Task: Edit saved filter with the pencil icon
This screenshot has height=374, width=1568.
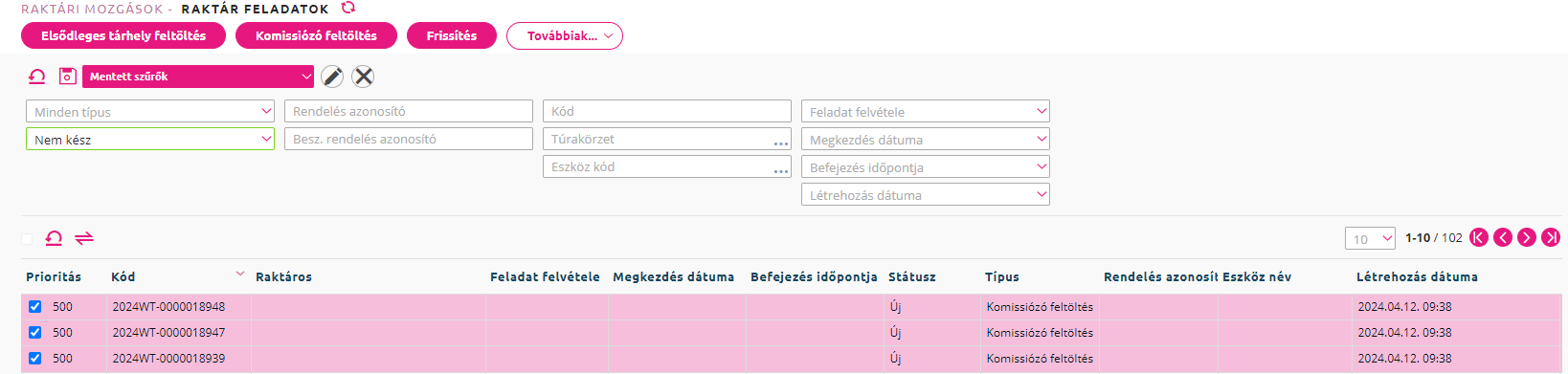Action: (332, 77)
